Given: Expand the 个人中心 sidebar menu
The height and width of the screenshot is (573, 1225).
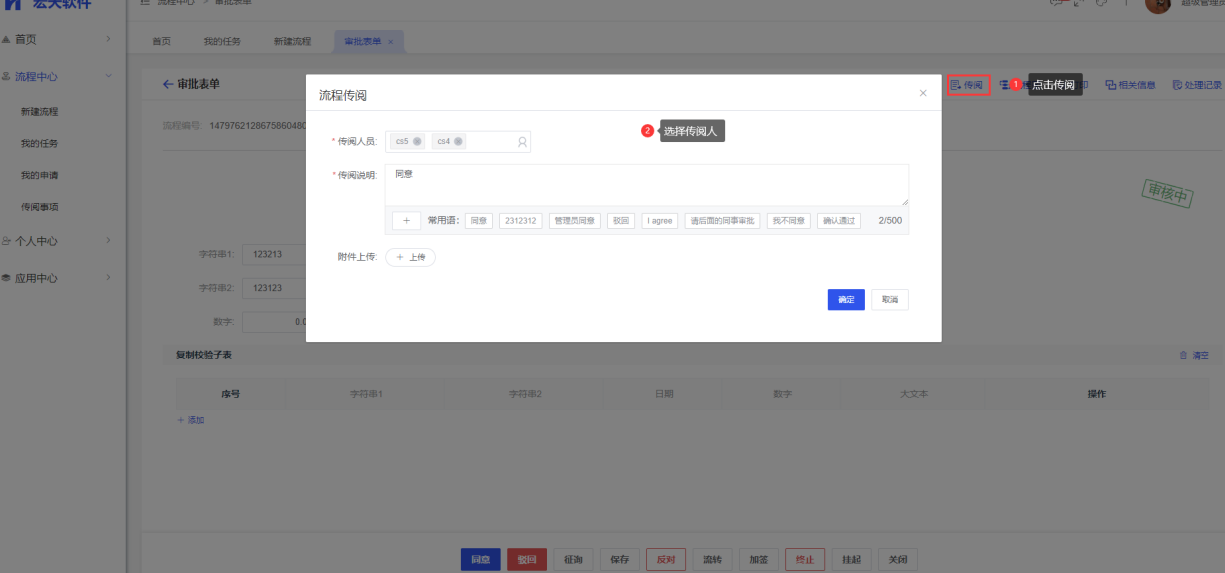Looking at the screenshot, I should [x=60, y=241].
